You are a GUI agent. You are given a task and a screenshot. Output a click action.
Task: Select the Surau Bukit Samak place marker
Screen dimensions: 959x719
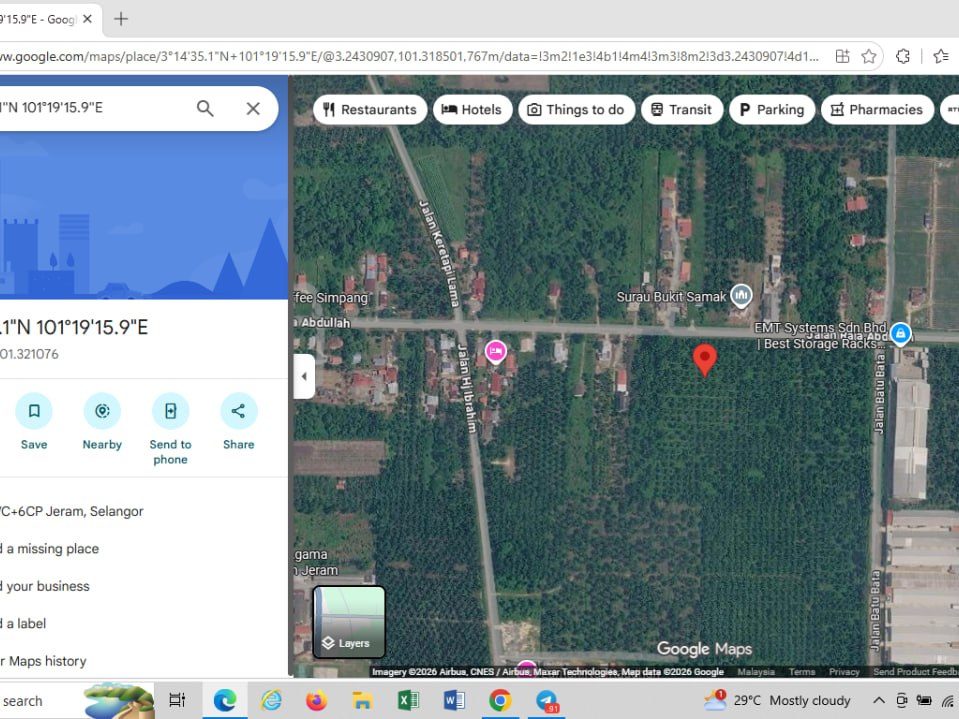741,297
